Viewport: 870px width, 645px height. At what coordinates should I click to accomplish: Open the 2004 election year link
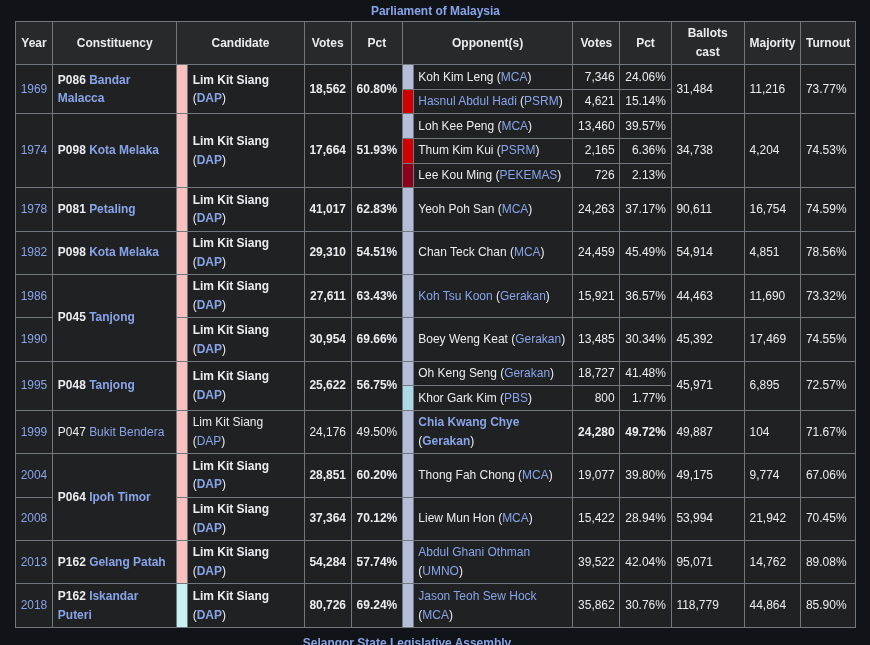(34, 475)
